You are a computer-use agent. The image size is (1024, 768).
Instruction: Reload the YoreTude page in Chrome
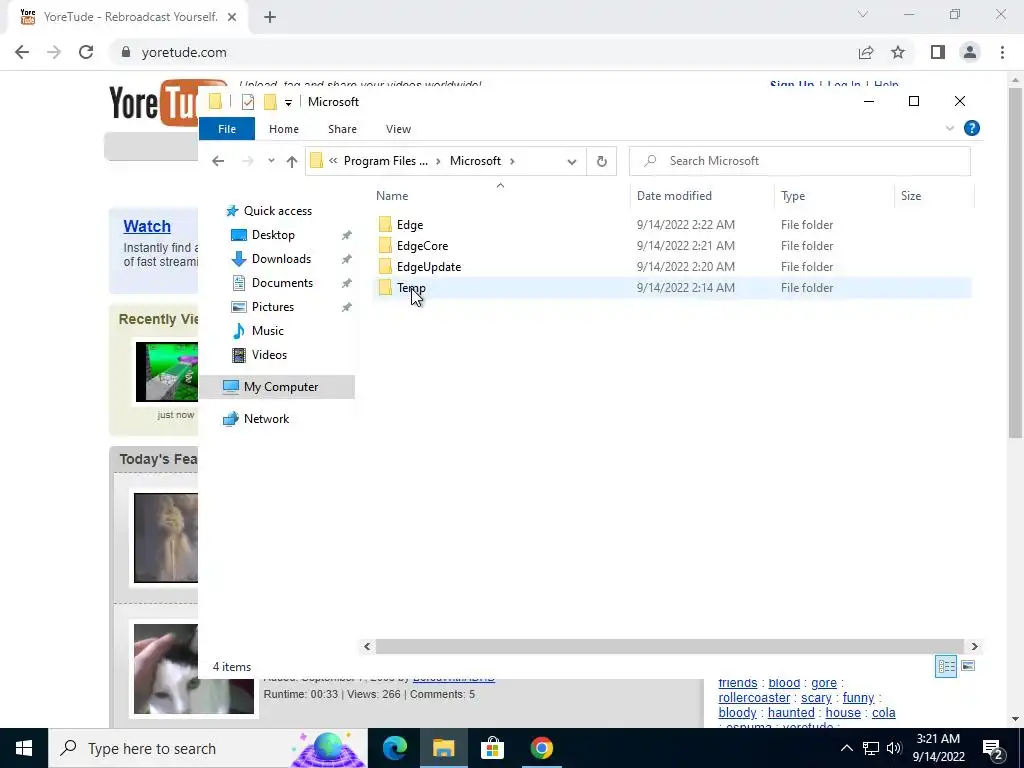[86, 52]
